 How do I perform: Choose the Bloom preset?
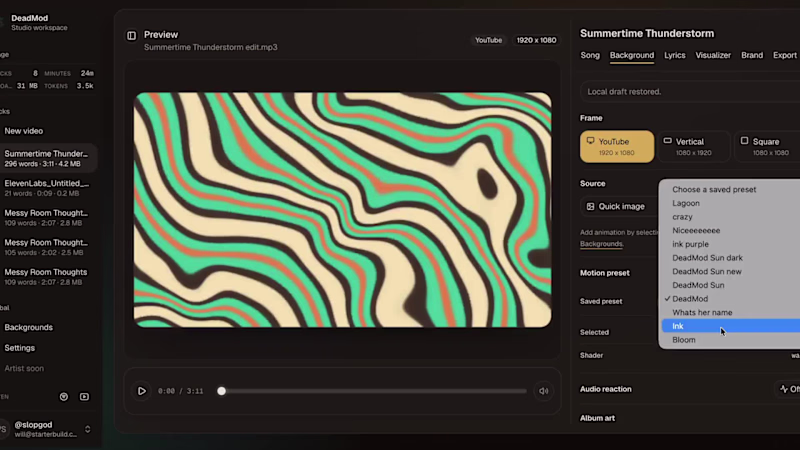pyautogui.click(x=731, y=340)
